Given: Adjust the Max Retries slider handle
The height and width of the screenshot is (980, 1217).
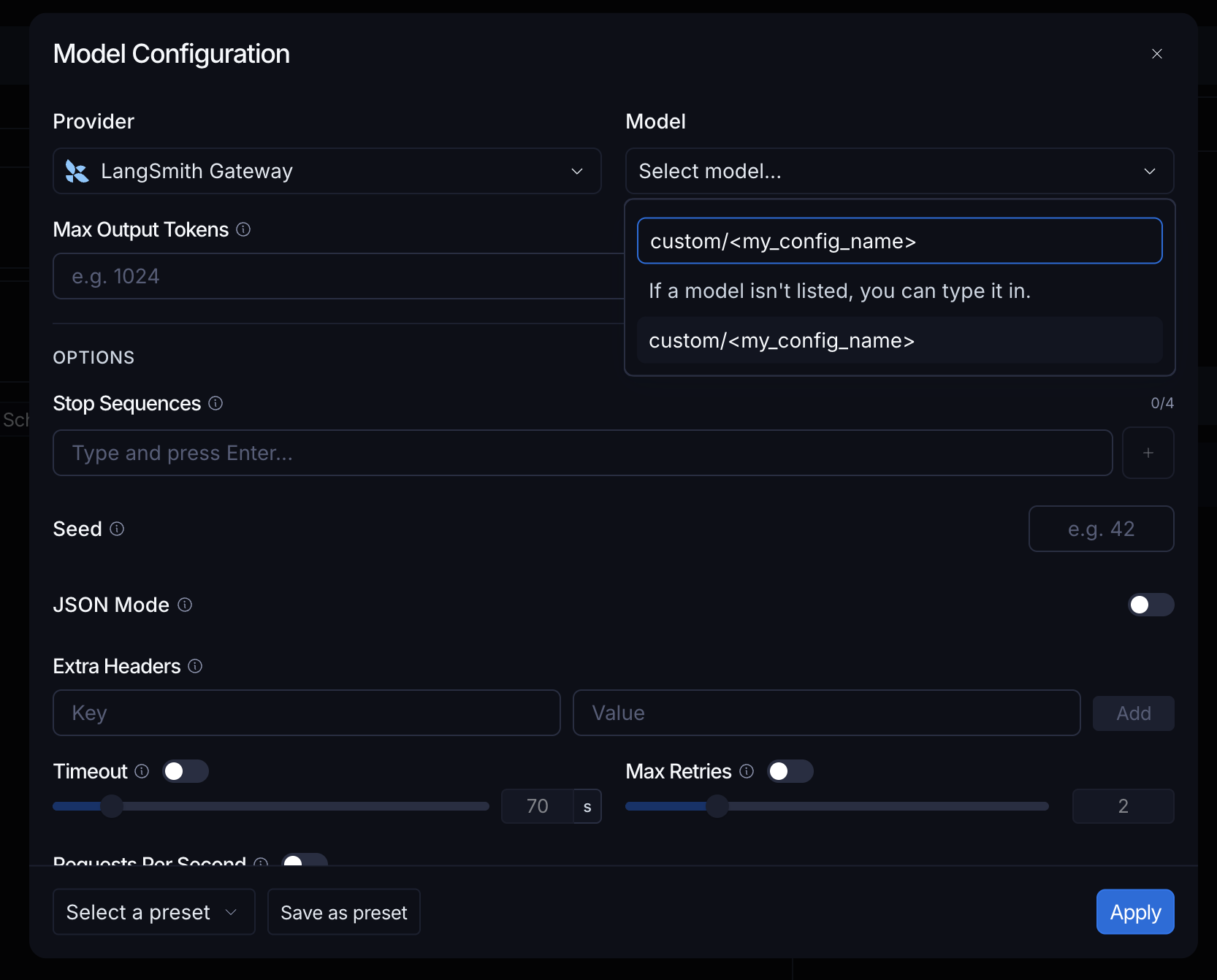Looking at the screenshot, I should (x=717, y=806).
